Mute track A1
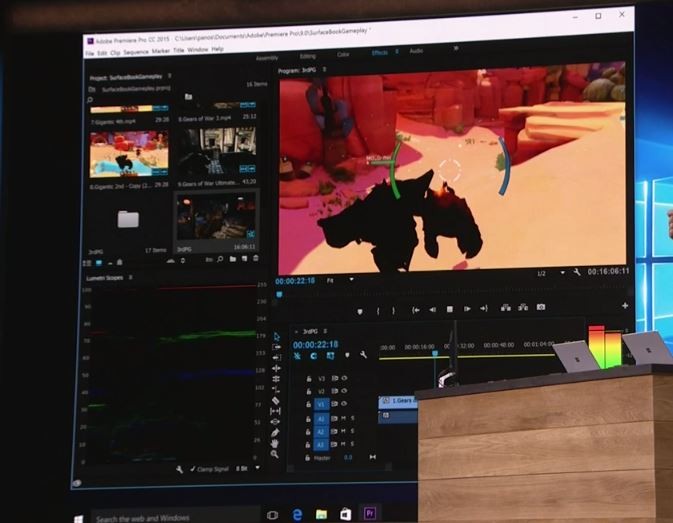The height and width of the screenshot is (523, 673). (343, 418)
